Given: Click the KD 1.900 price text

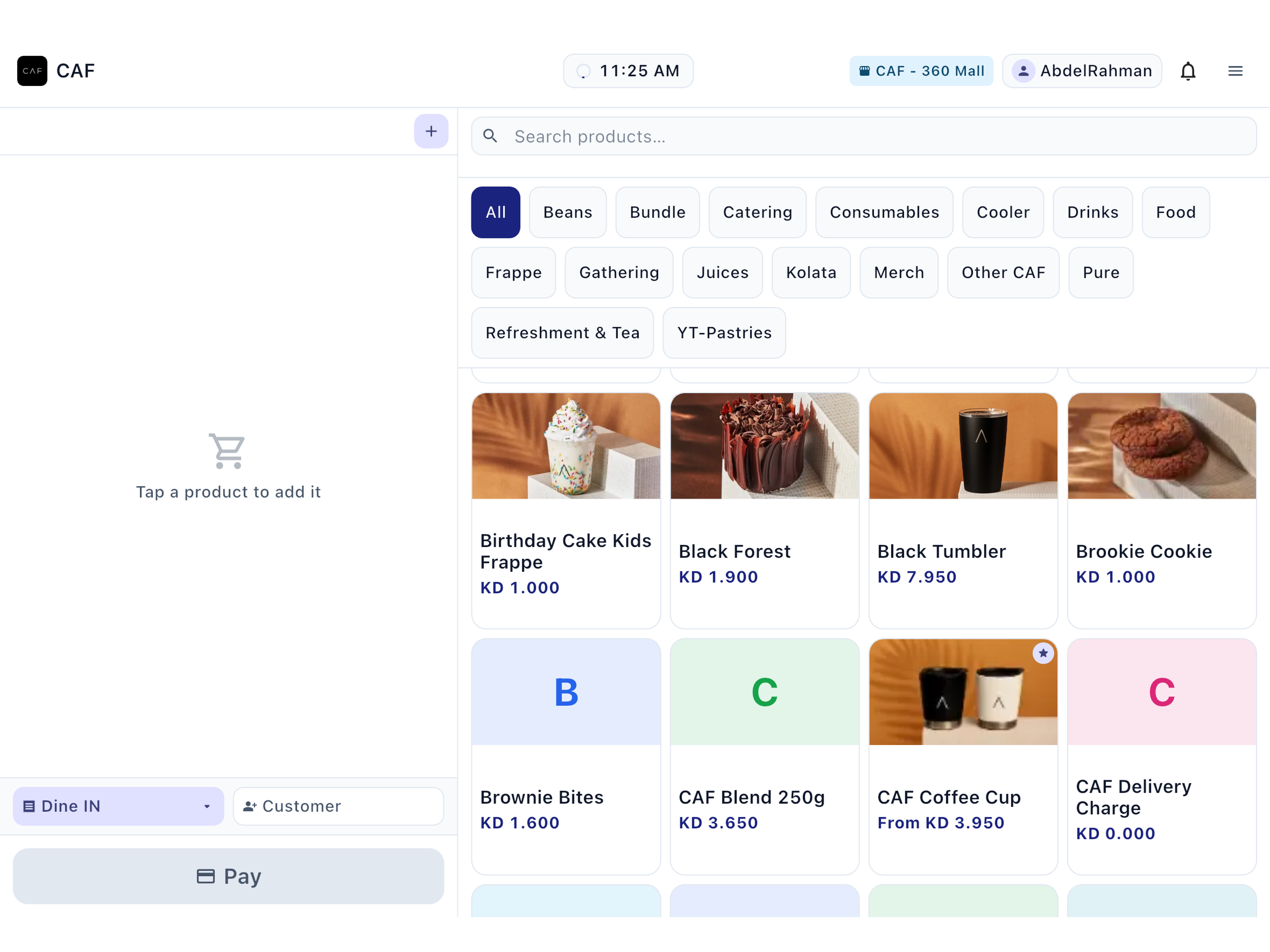Looking at the screenshot, I should [718, 576].
